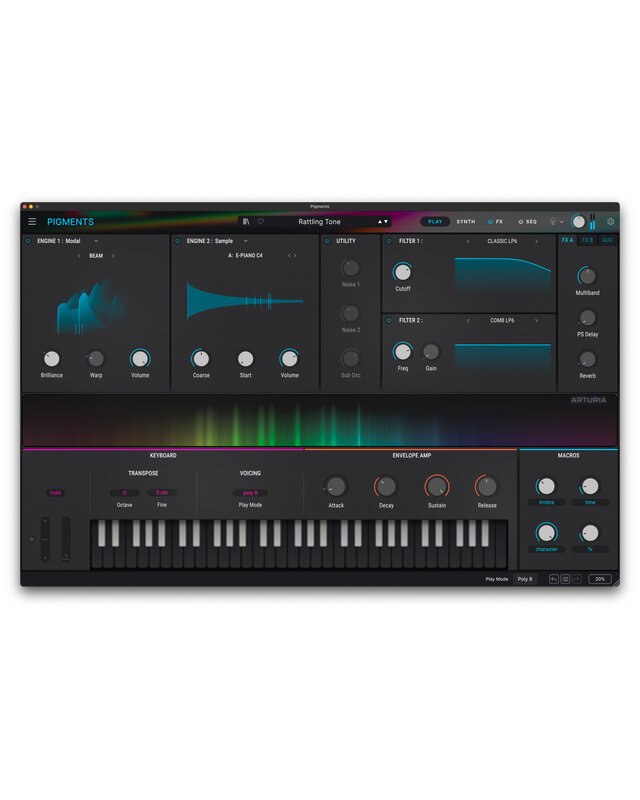Toggle Engine 1 power button
The width and height of the screenshot is (640, 800).
[x=28, y=241]
